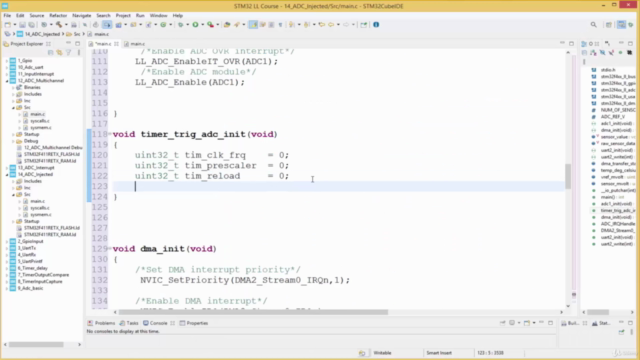The height and width of the screenshot is (360, 640).
Task: Toggle Link with Editor in Project Explorer
Action: tap(60, 52)
